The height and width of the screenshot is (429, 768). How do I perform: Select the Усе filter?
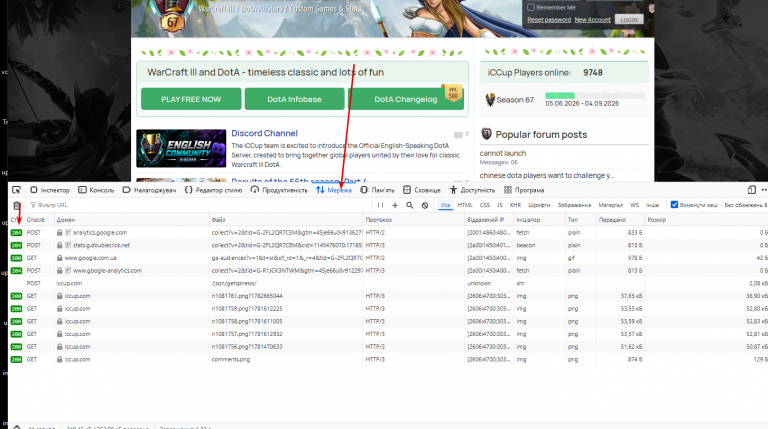point(445,205)
